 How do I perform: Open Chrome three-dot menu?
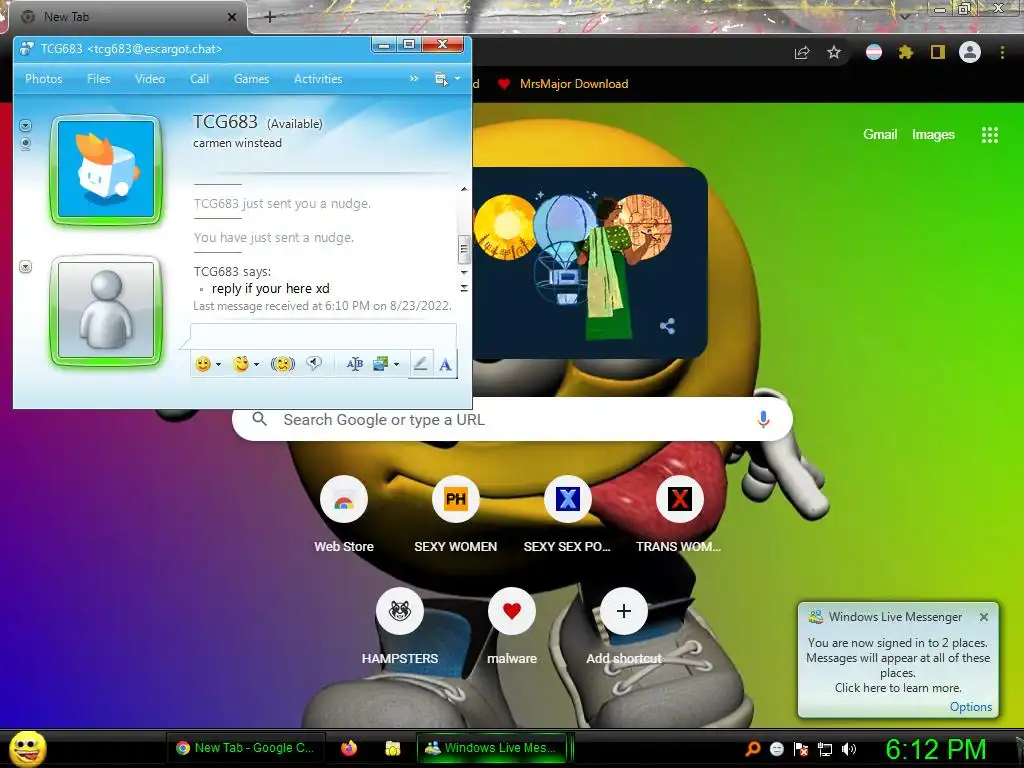(1002, 52)
